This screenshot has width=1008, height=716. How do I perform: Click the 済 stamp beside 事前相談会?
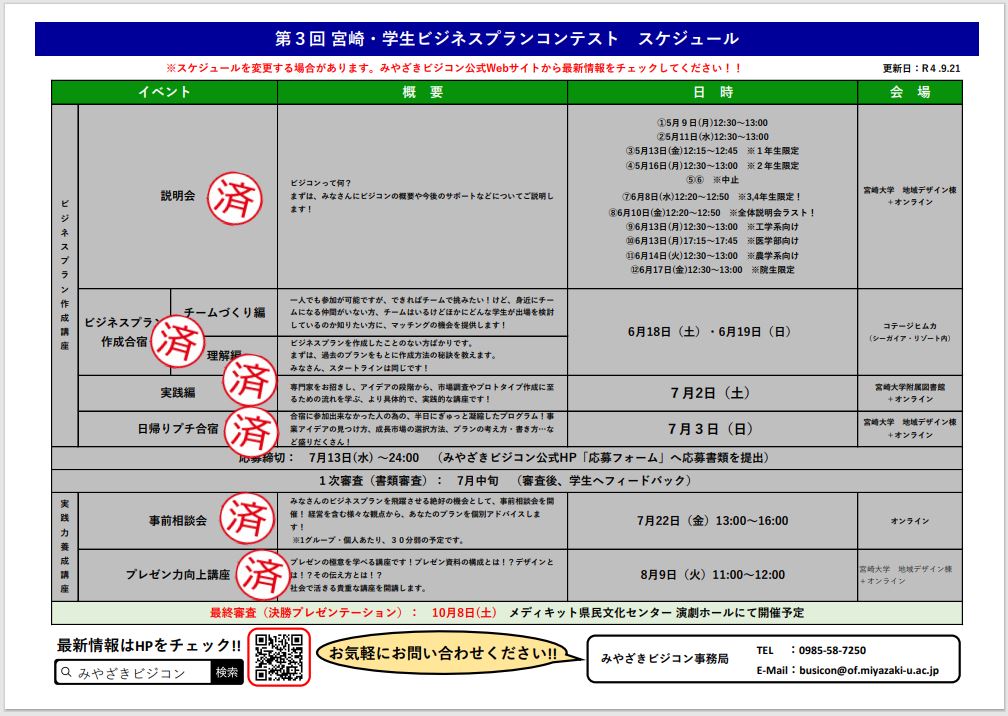coord(248,518)
